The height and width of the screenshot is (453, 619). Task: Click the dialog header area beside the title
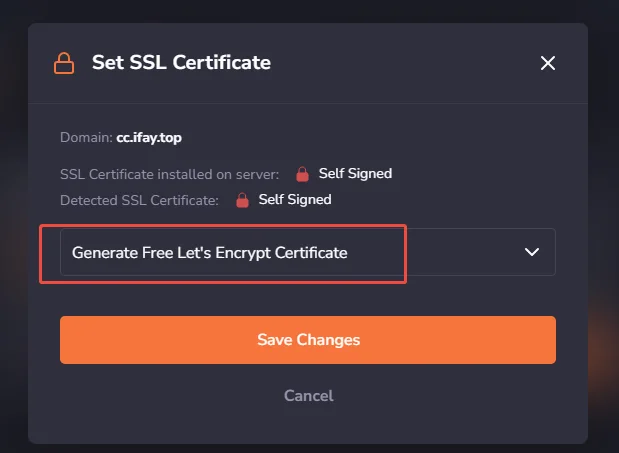click(x=403, y=63)
